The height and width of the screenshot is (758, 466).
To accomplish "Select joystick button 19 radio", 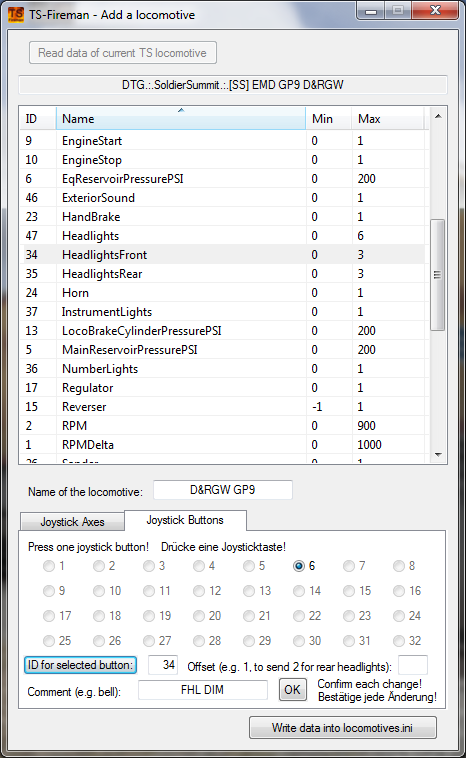I will click(x=149, y=616).
